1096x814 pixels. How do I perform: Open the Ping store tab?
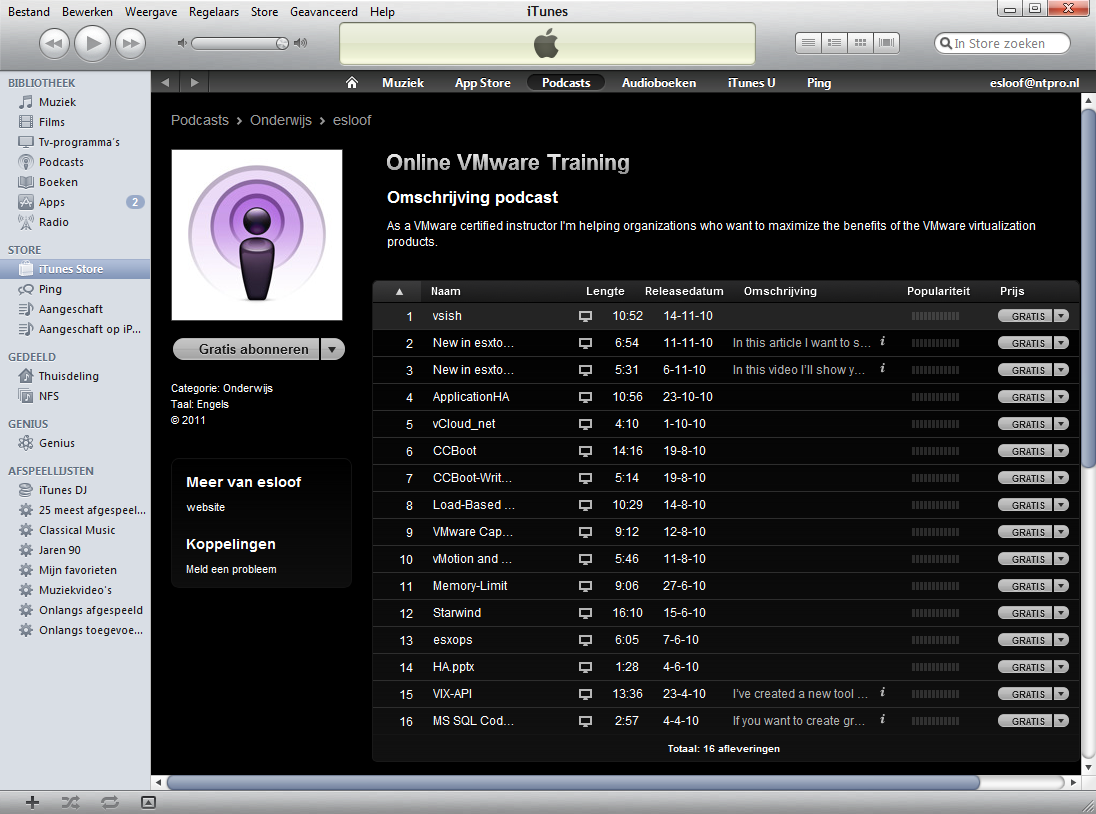819,82
